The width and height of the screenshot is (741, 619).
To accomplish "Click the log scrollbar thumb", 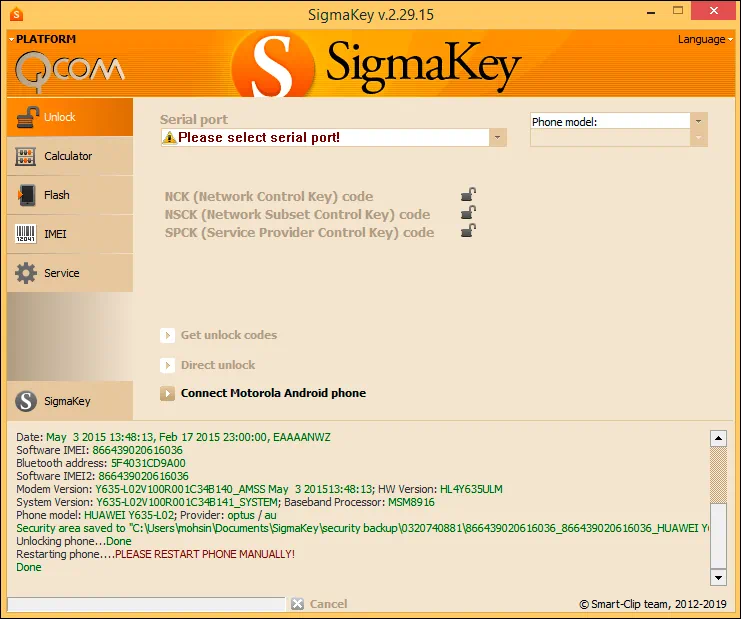I will (718, 535).
